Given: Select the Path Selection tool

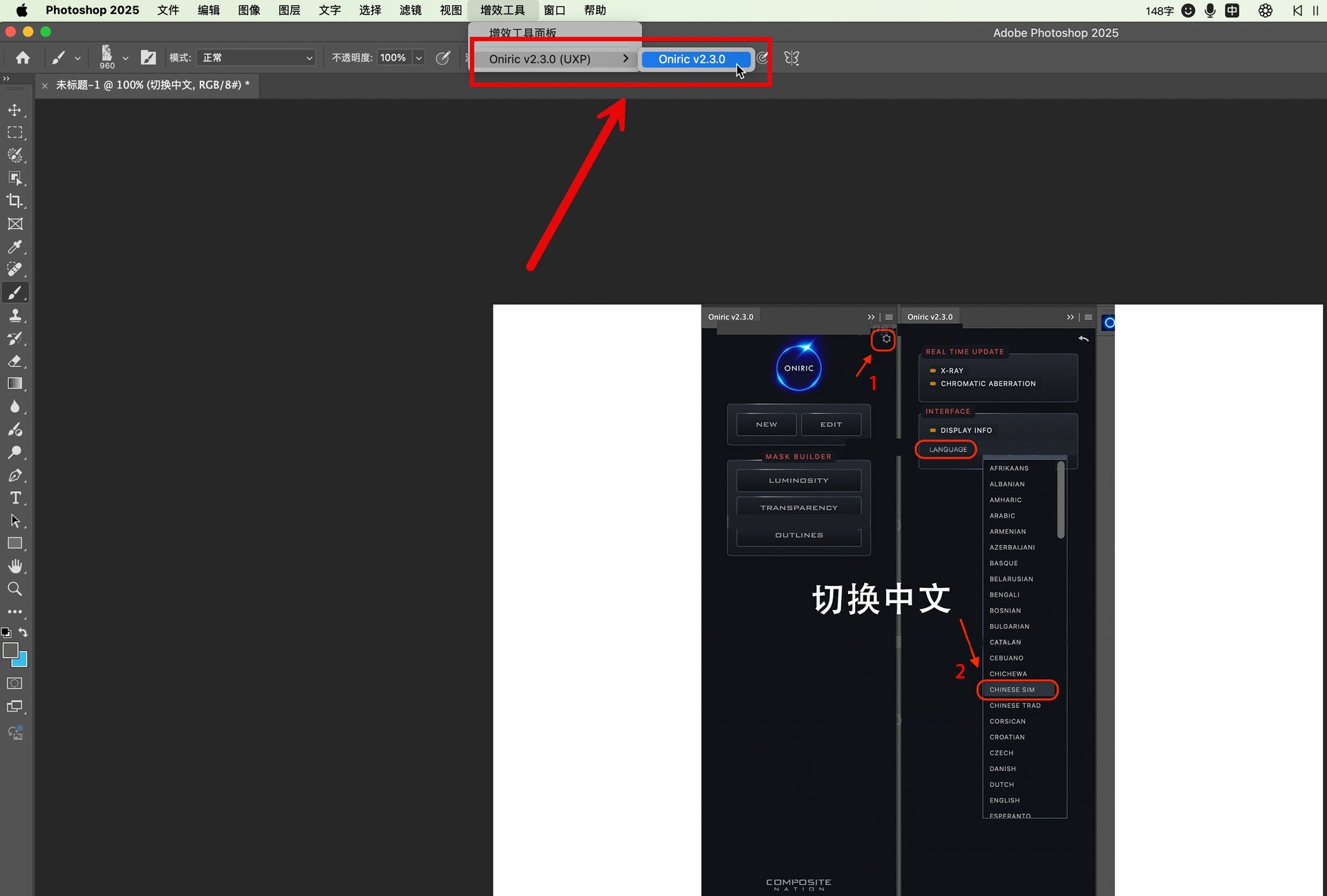Looking at the screenshot, I should pos(15,521).
